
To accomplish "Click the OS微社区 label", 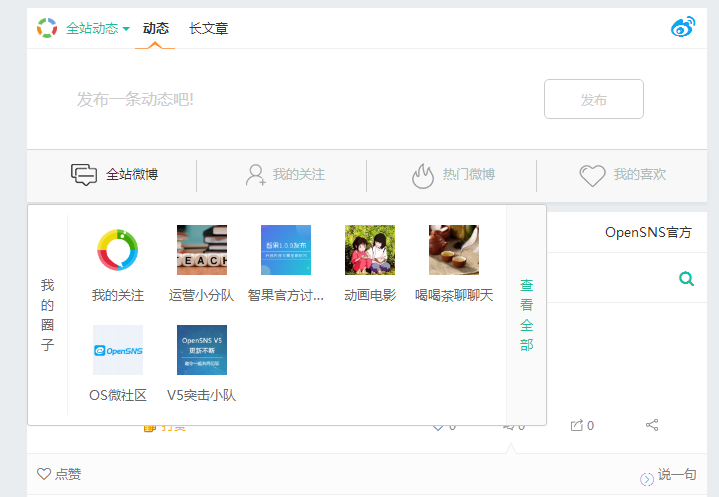I will (118, 395).
